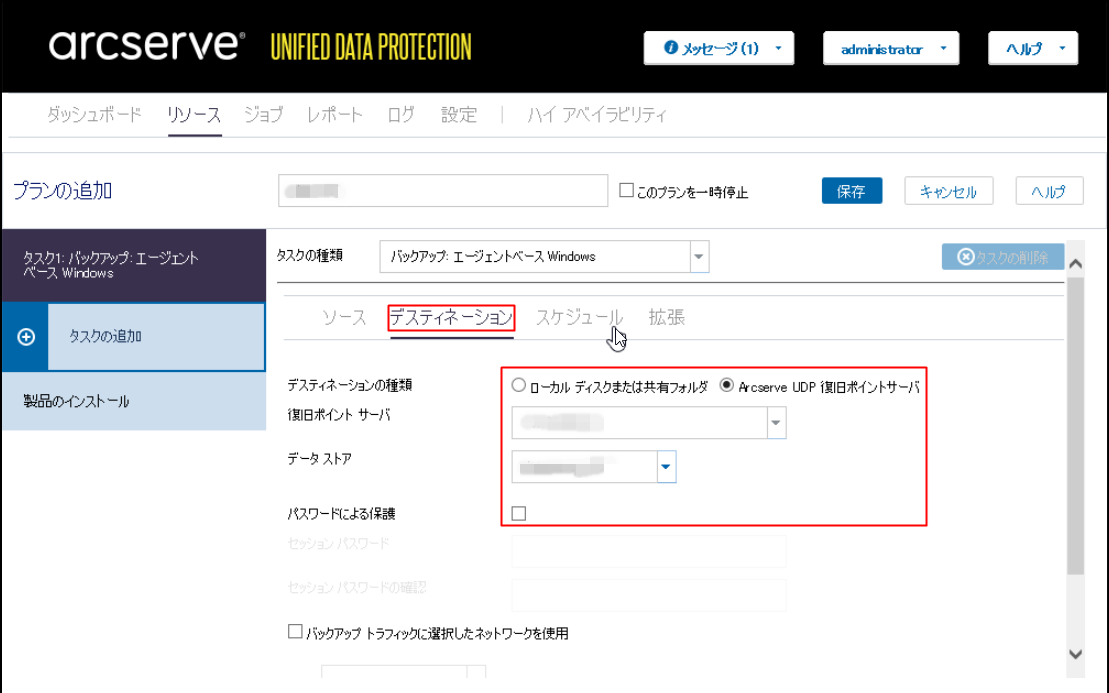The width and height of the screenshot is (1109, 693).
Task: Enable パスワードによる保護 checkbox
Action: [x=518, y=513]
